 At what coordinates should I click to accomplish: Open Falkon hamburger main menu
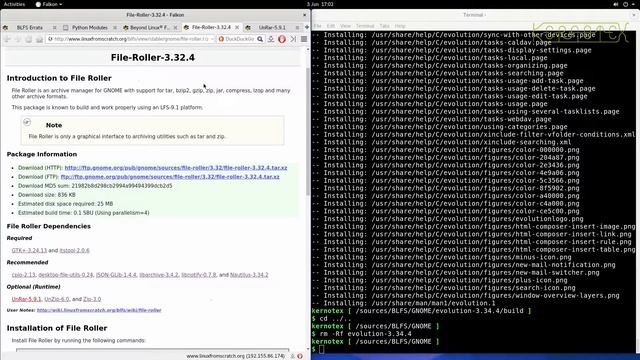click(x=304, y=39)
